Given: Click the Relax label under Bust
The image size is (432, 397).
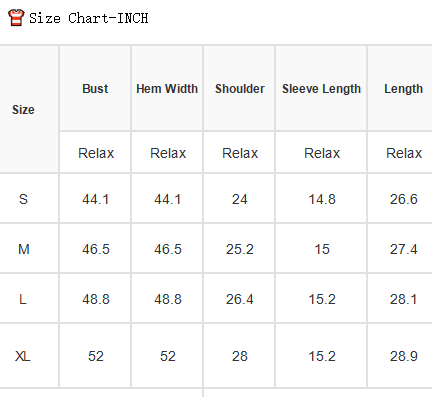Looking at the screenshot, I should (96, 153).
